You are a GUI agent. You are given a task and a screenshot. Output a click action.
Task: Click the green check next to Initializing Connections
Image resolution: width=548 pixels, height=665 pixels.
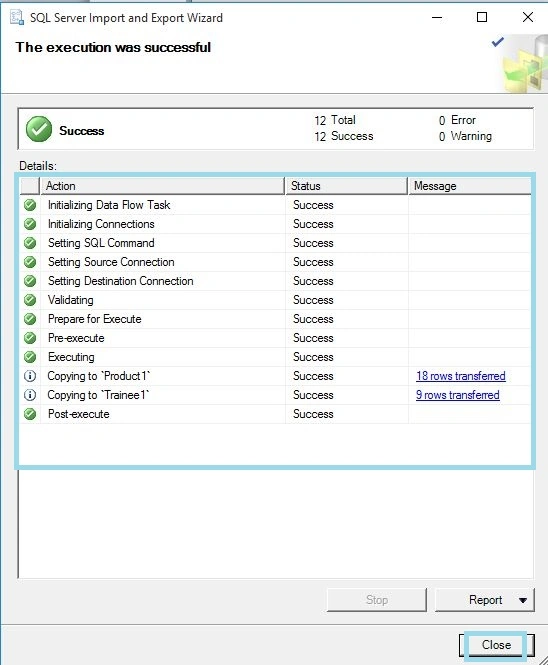coord(30,224)
